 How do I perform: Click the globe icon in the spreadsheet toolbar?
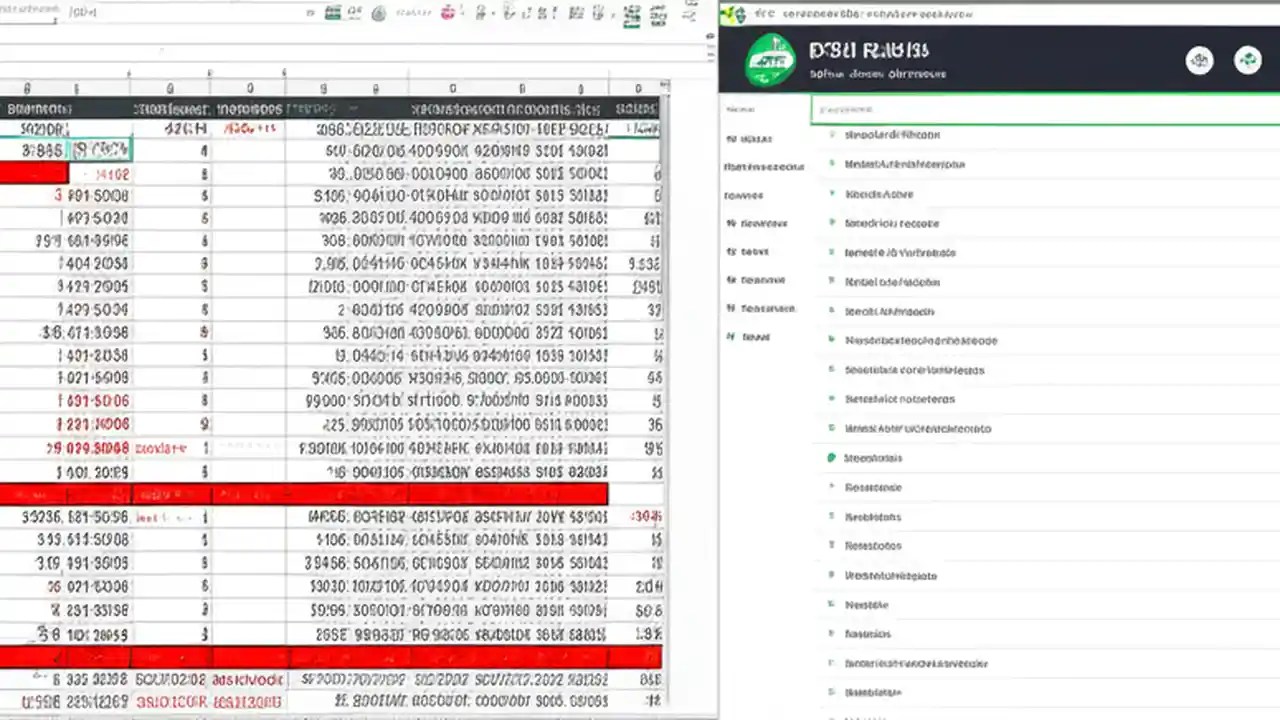tap(378, 14)
